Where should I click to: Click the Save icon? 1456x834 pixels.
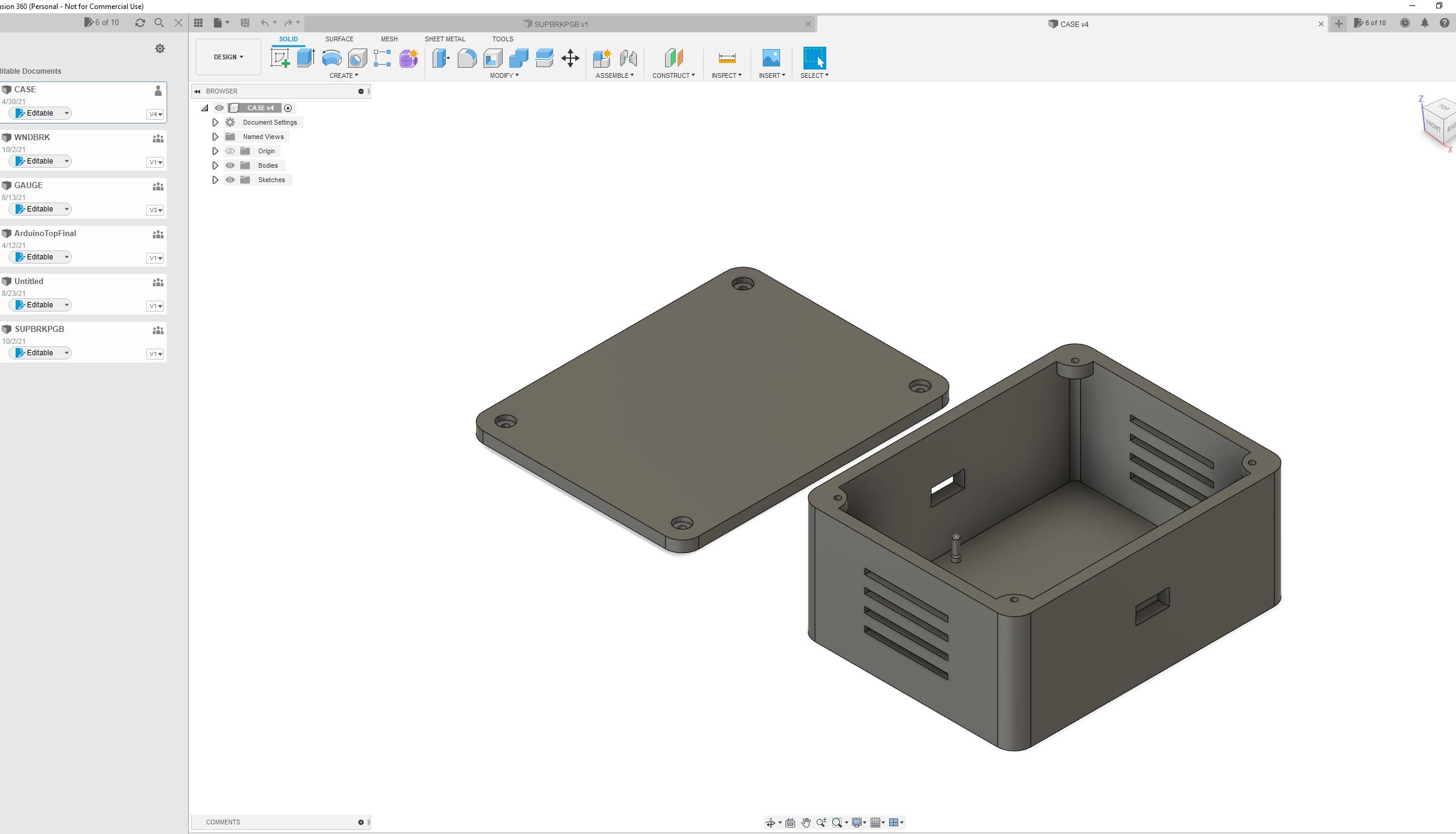coord(244,23)
